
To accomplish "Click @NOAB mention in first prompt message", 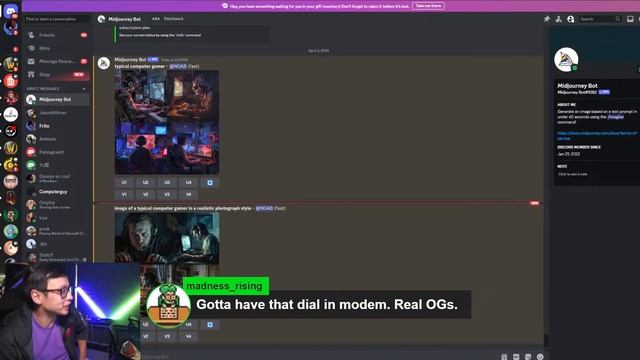I will (178, 66).
